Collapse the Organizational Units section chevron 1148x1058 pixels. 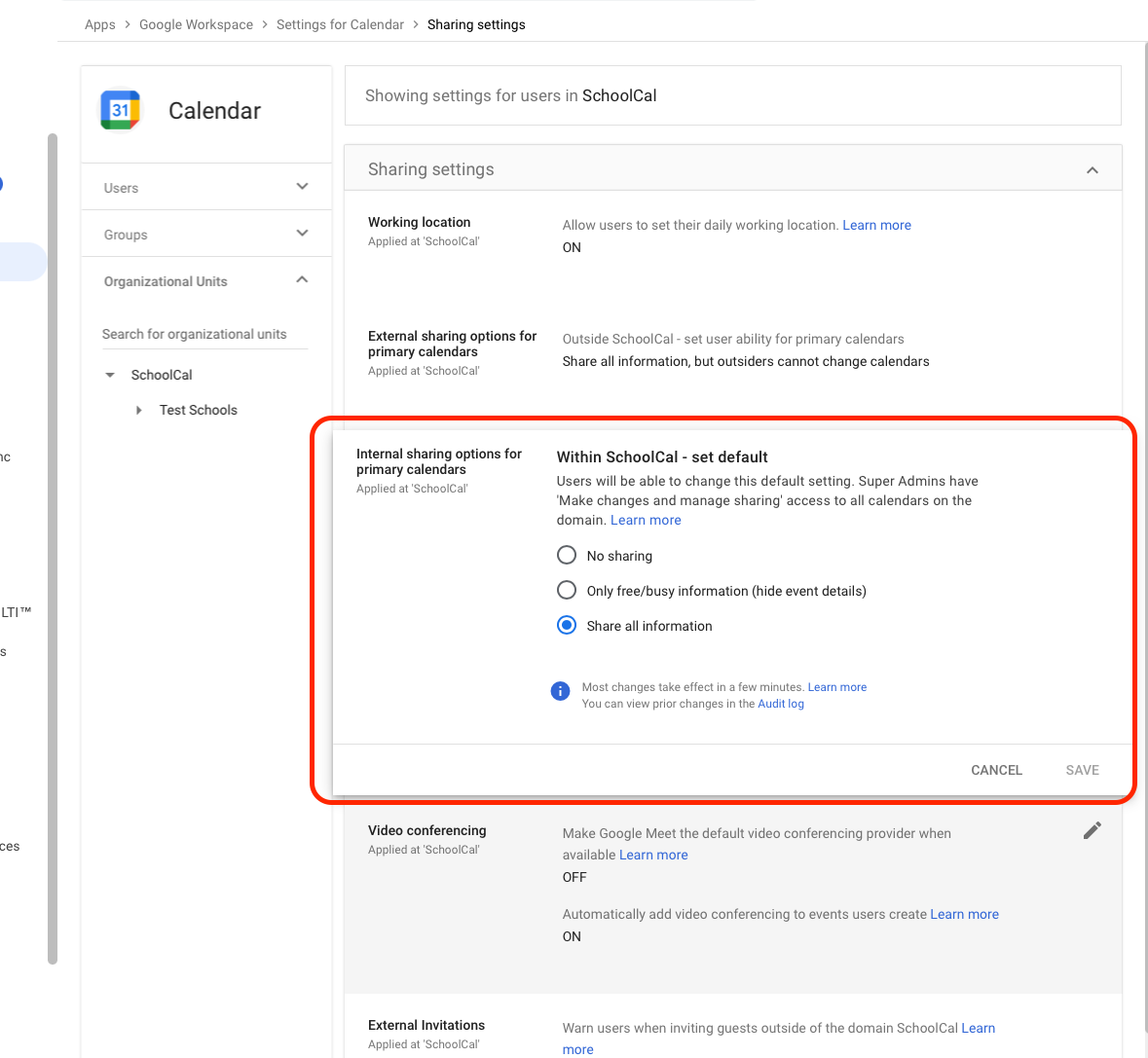tap(302, 279)
